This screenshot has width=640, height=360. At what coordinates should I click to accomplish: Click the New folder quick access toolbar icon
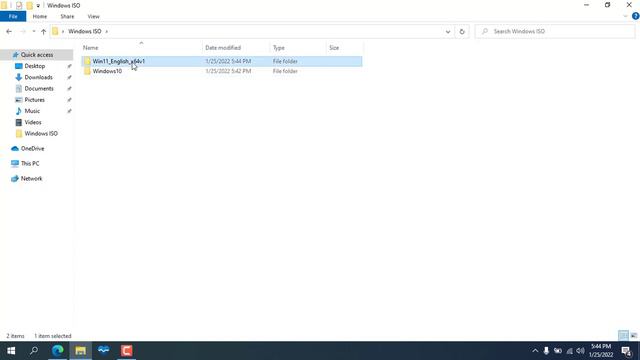point(29,5)
